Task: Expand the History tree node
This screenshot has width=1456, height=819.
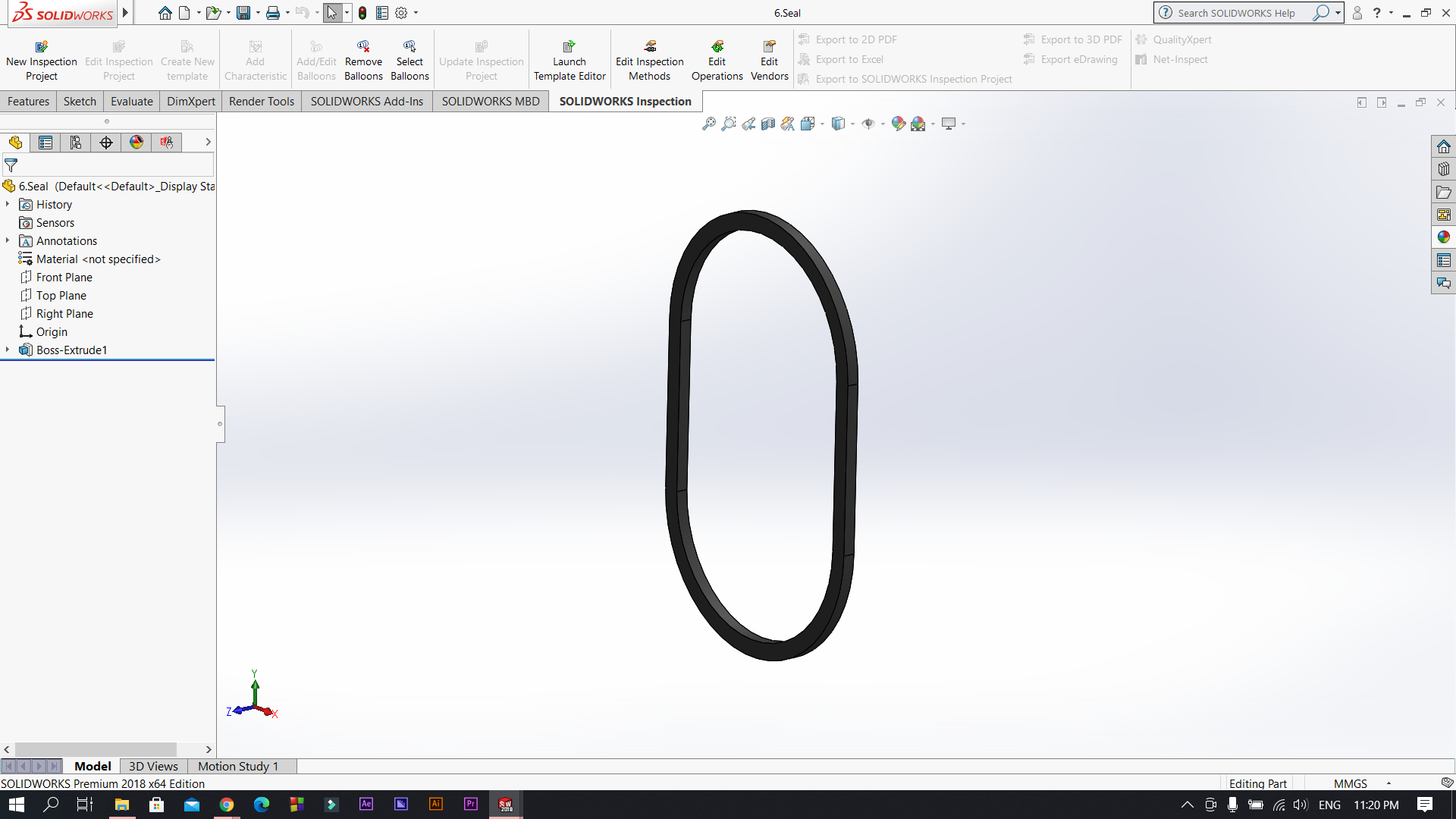Action: pos(8,204)
